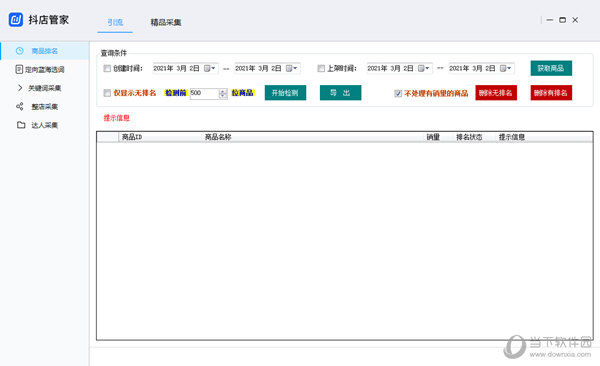
Task: Click the 获取商品 button
Action: click(551, 68)
